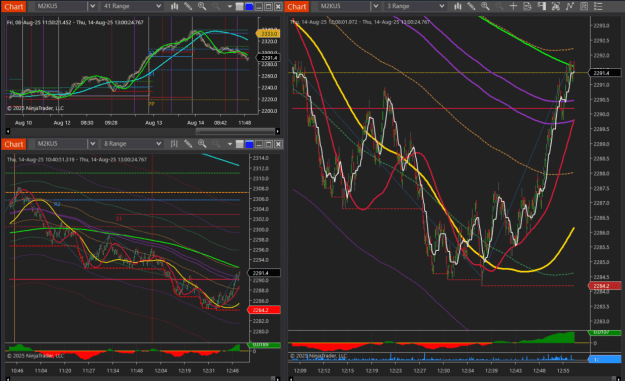Click zoom in magnifier in 41 Range chart
Screen dimensions: 625x381
tap(202, 6)
